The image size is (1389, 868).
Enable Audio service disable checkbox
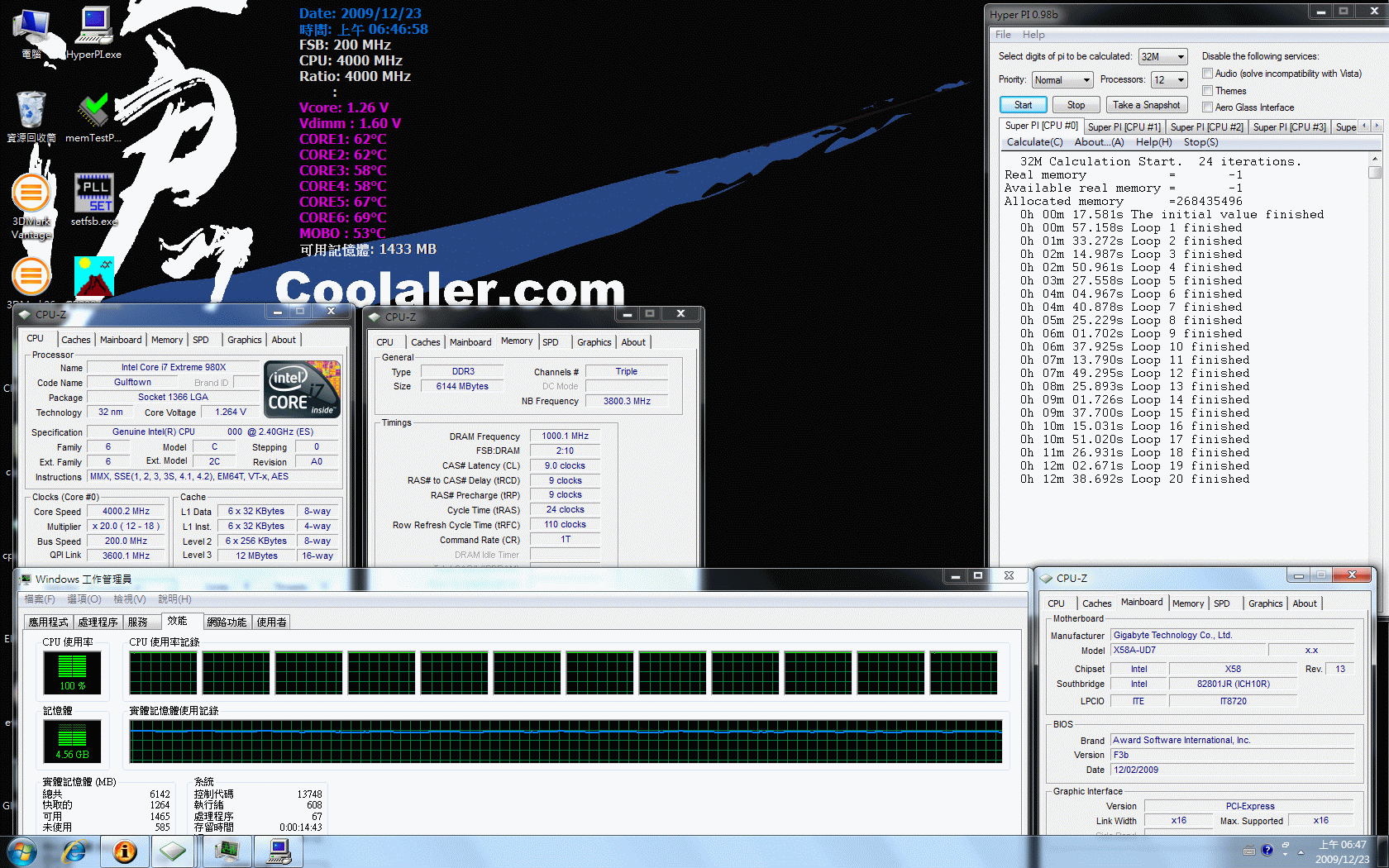1207,74
